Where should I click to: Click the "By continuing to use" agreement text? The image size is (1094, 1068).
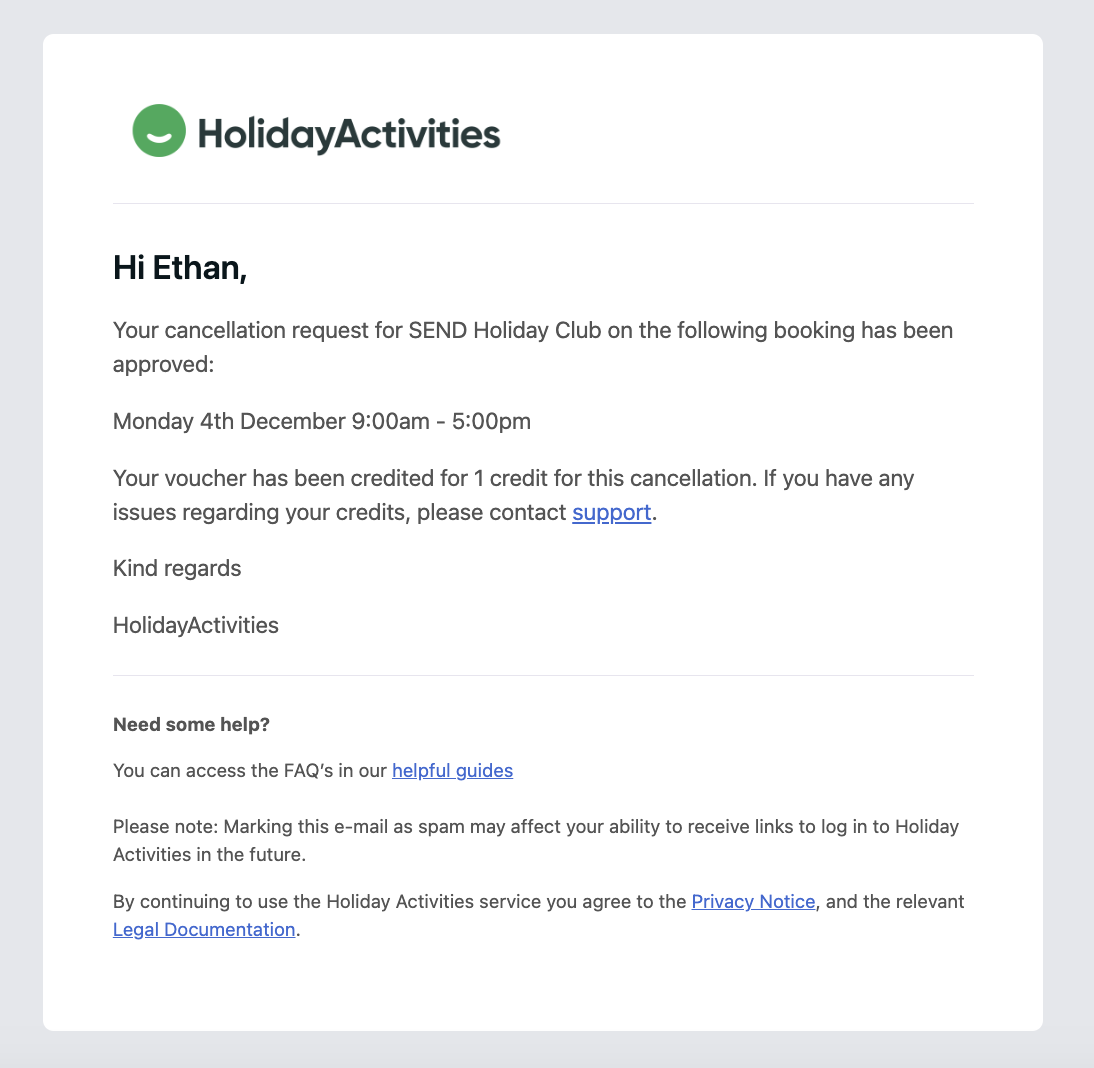pyautogui.click(x=400, y=902)
